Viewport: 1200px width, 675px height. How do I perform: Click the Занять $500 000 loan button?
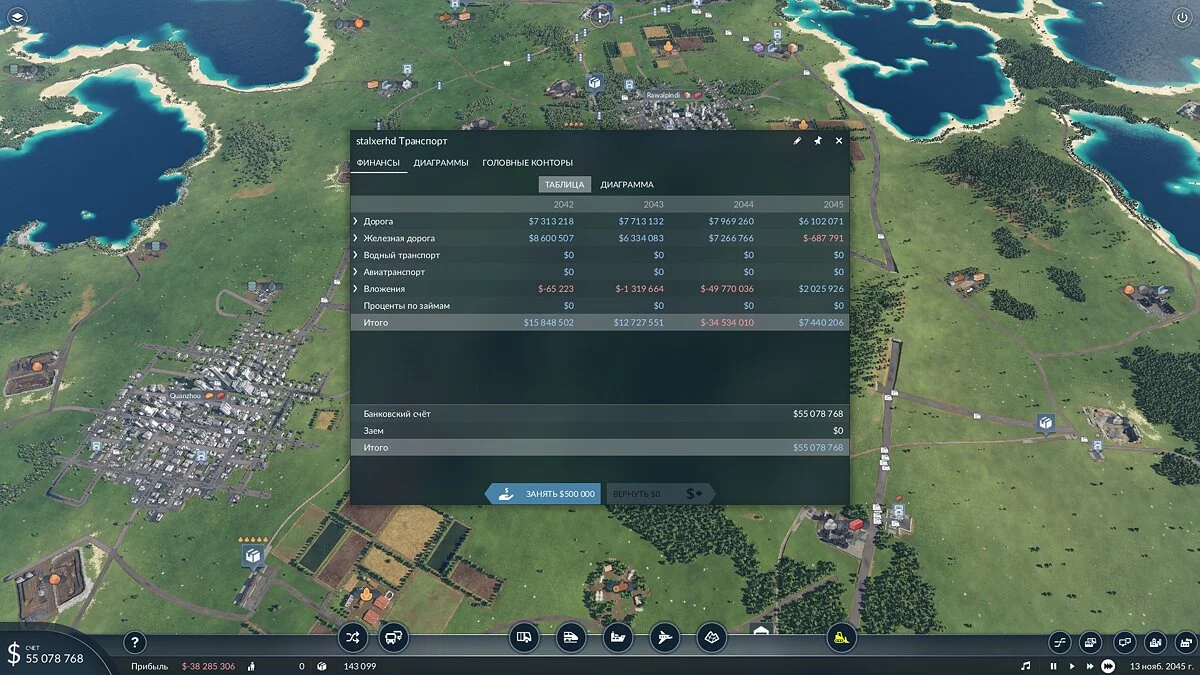[x=544, y=494]
